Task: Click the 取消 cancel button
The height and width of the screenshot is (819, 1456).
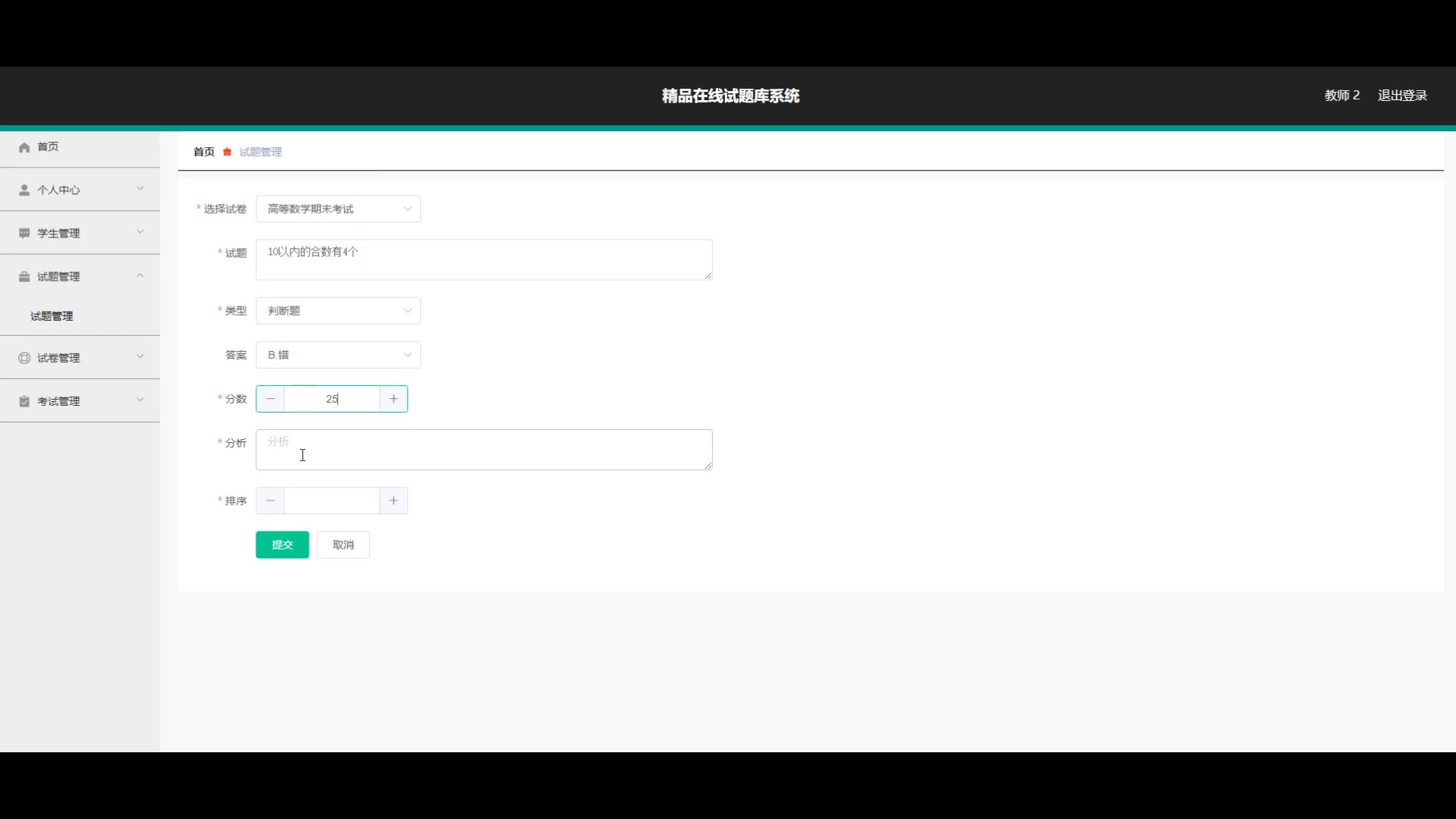Action: tap(343, 544)
